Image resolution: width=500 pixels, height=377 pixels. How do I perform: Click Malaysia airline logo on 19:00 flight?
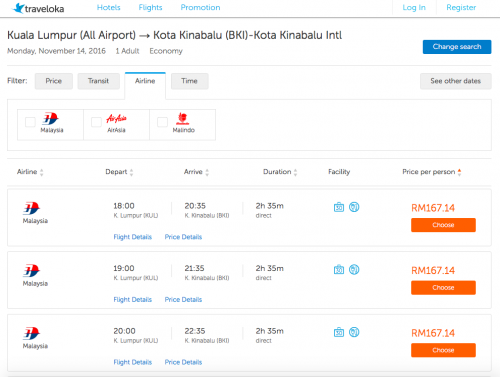32,271
